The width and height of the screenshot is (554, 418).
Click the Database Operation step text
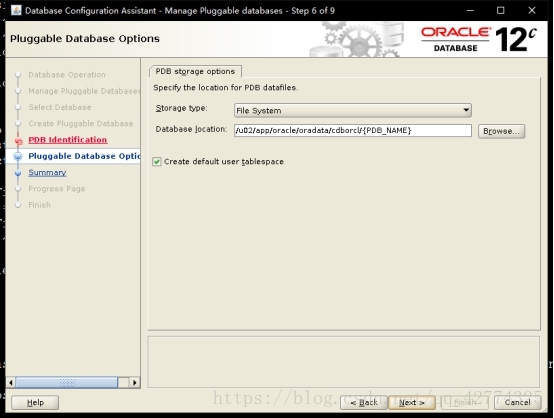(67, 75)
